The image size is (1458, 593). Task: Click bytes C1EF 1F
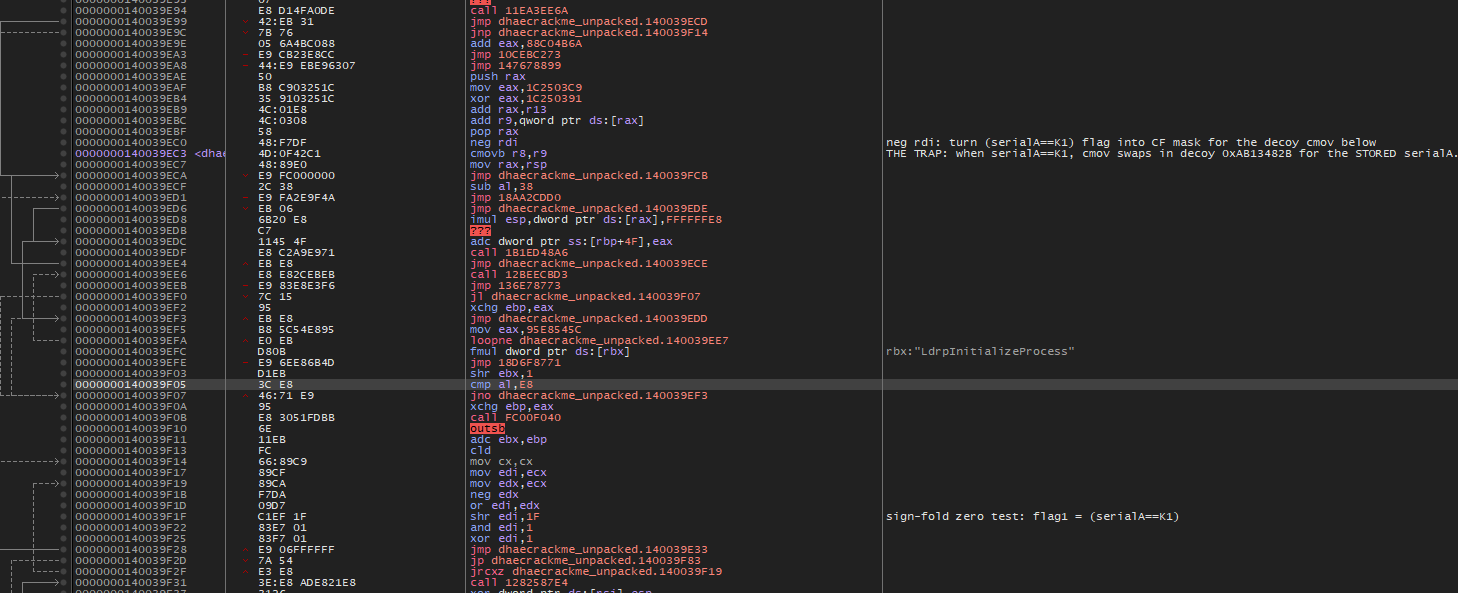click(x=282, y=516)
